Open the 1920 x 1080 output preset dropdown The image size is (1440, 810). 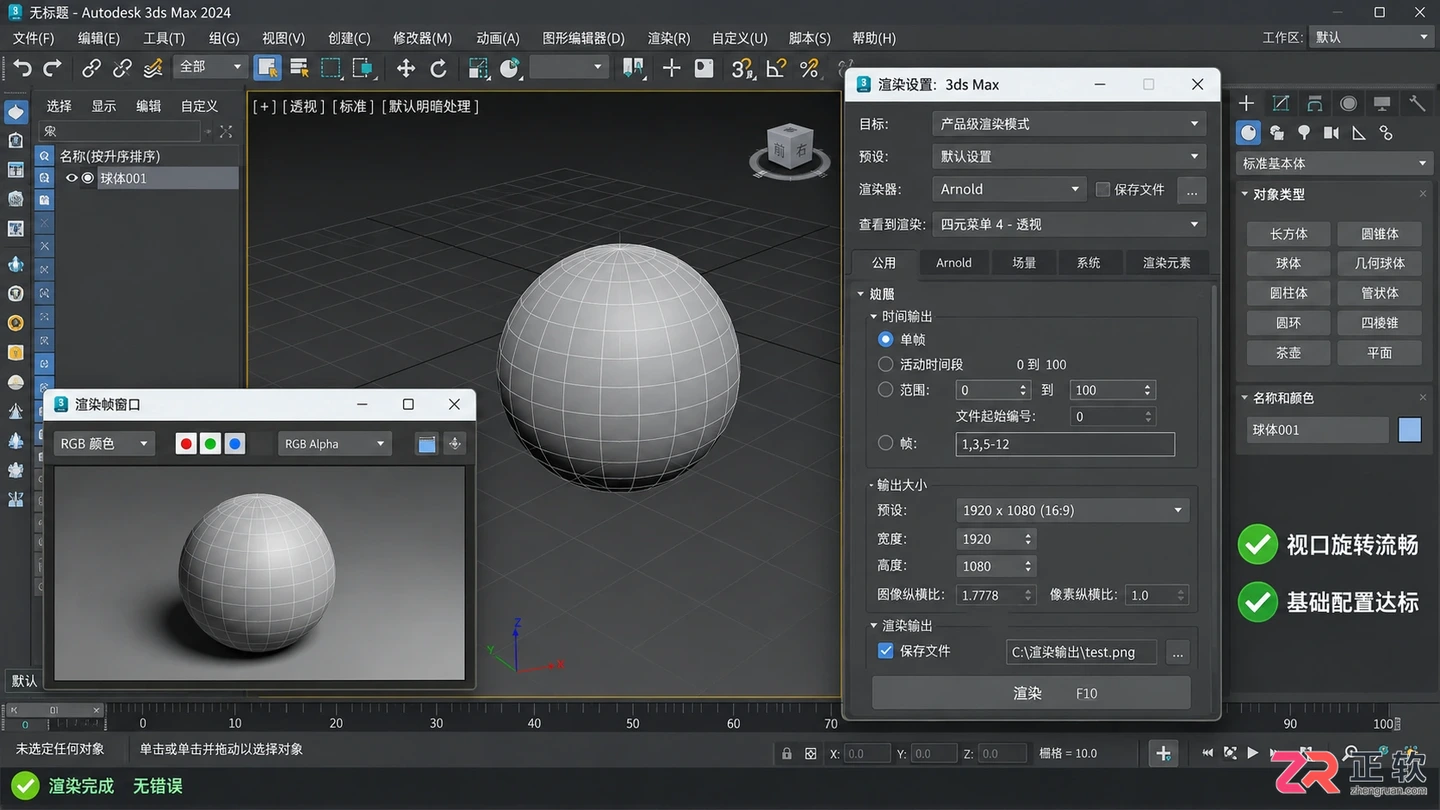1072,510
